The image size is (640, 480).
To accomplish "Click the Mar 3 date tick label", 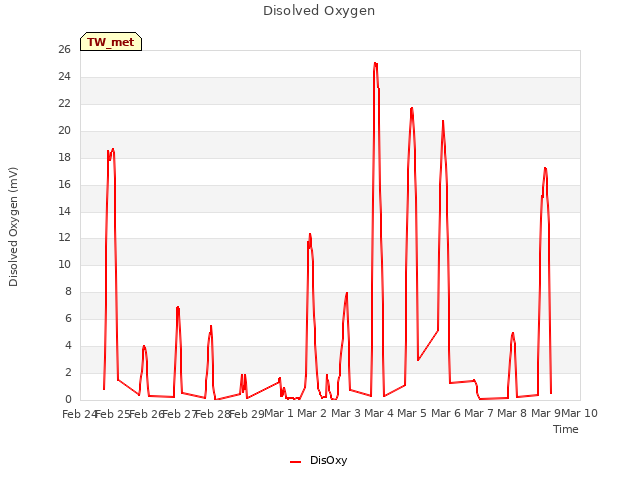I will 346,413.
